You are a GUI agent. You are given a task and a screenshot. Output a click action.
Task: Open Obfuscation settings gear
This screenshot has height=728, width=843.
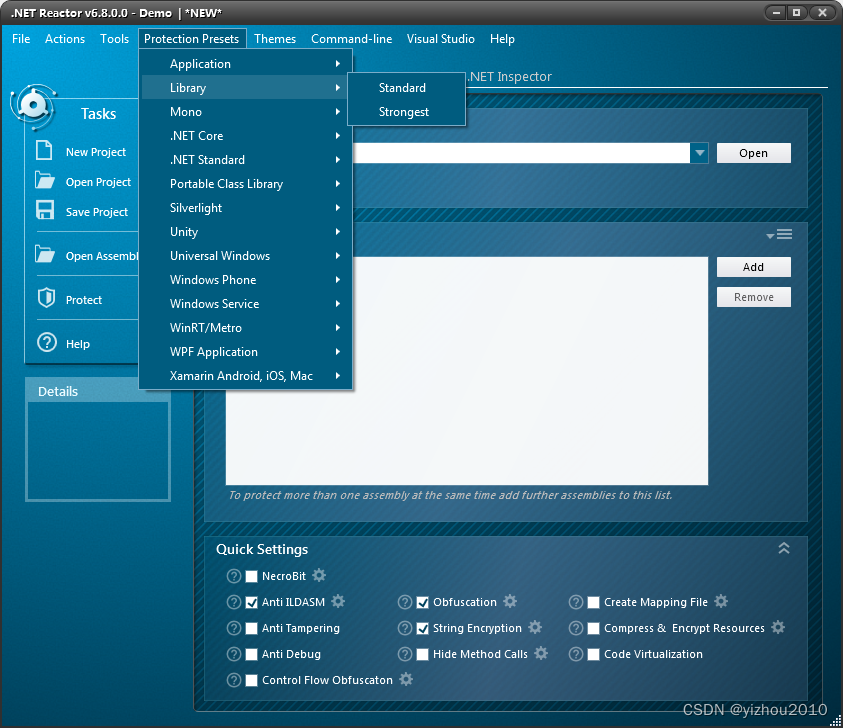[510, 601]
